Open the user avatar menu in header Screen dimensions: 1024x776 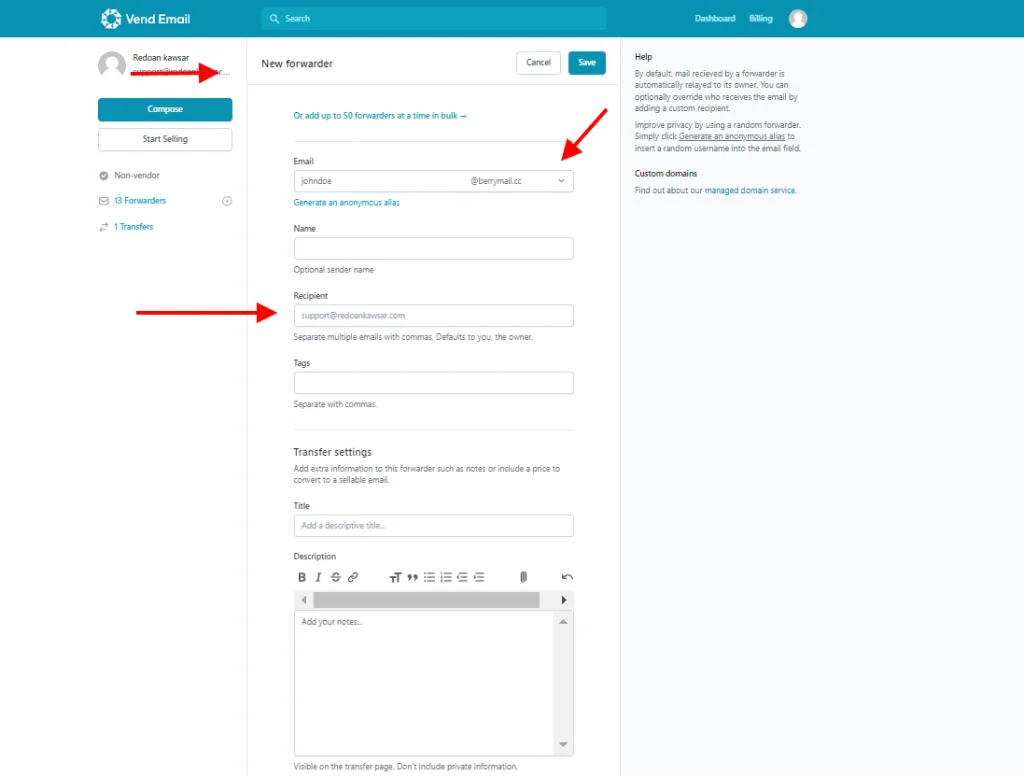tap(797, 19)
